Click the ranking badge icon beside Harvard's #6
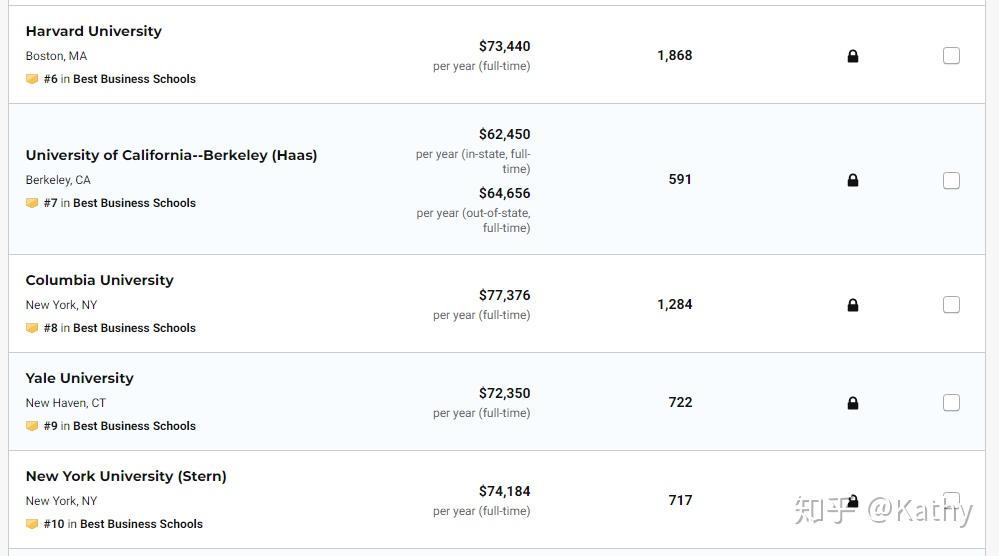 [x=32, y=79]
